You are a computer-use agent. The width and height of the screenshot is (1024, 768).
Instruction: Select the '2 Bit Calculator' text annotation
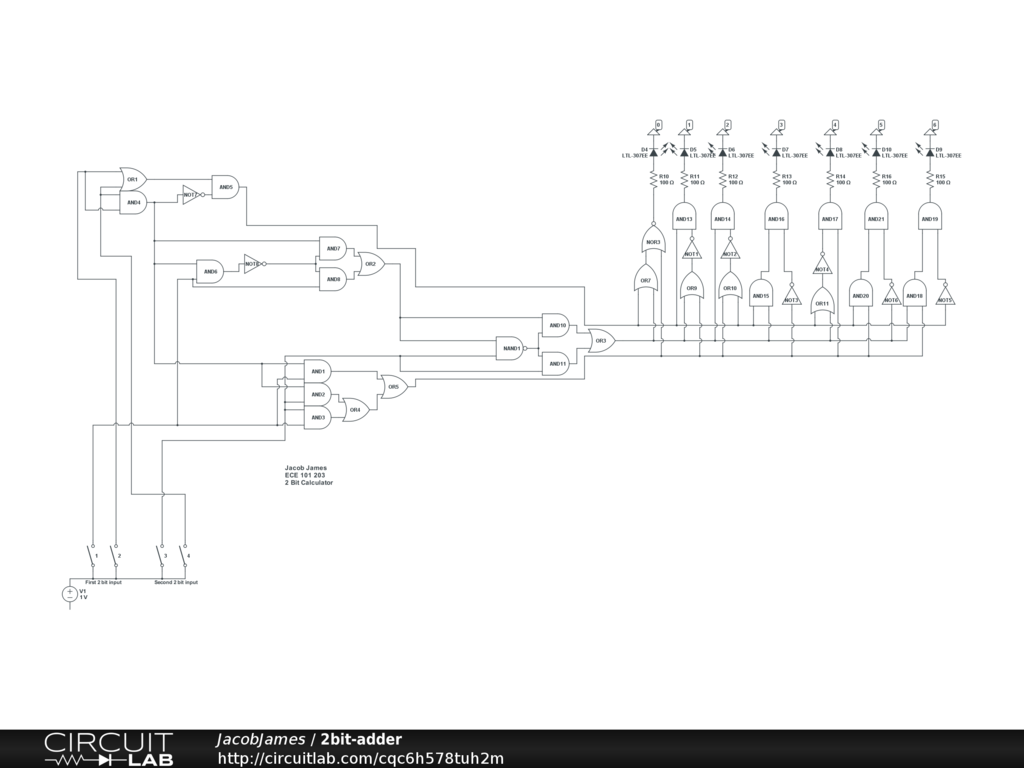click(x=309, y=483)
